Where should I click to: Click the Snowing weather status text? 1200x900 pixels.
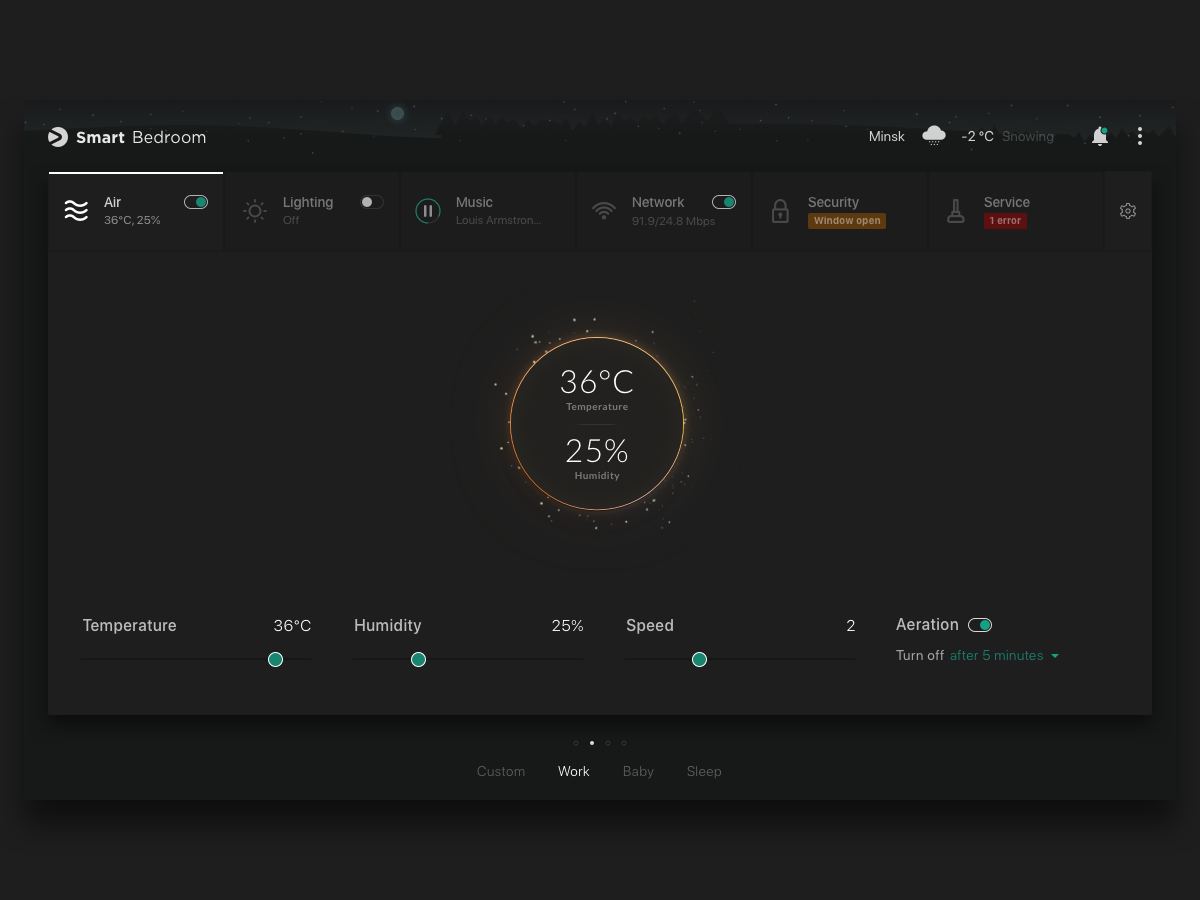1028,137
